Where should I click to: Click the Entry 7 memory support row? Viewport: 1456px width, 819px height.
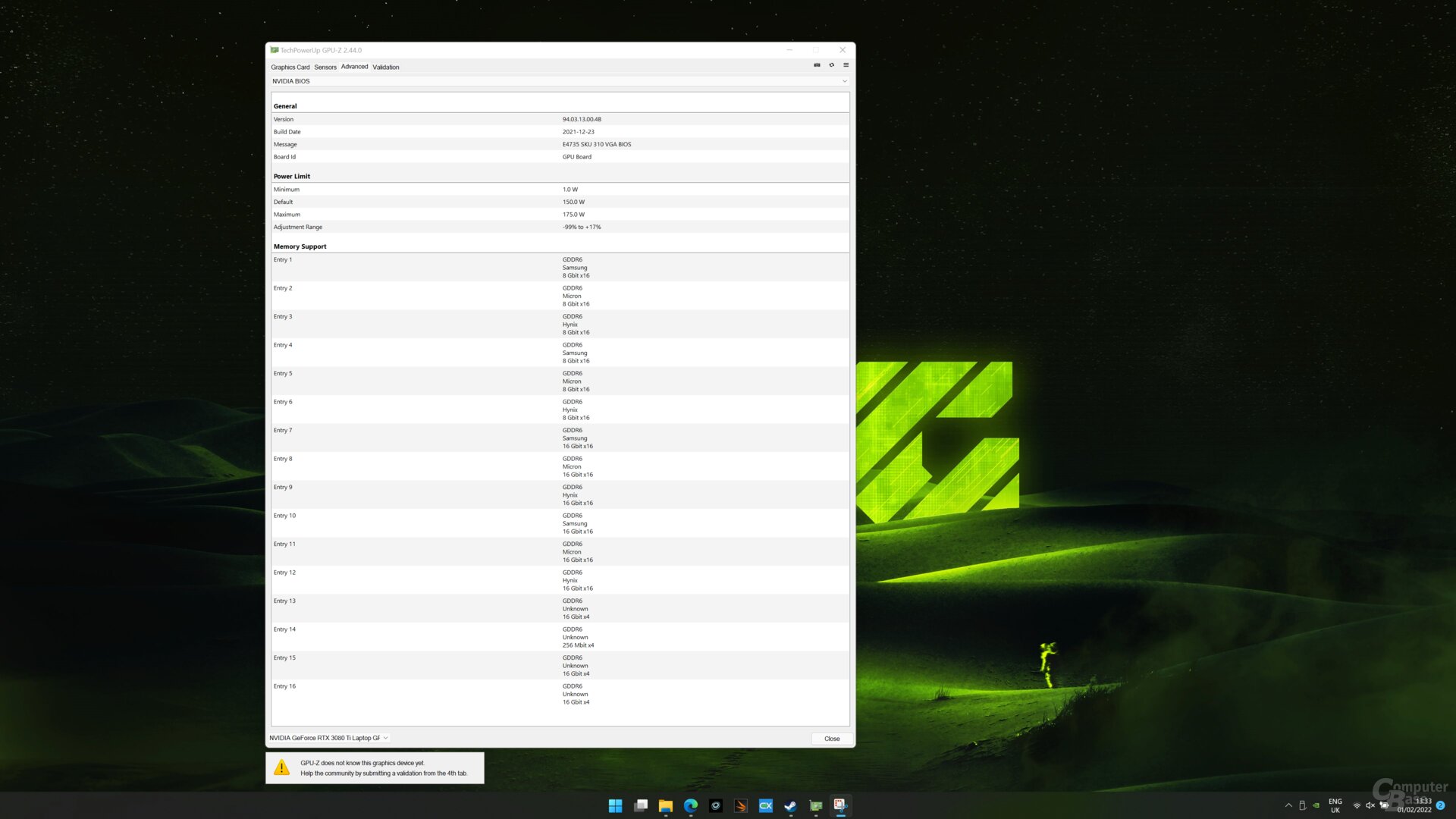click(x=560, y=438)
